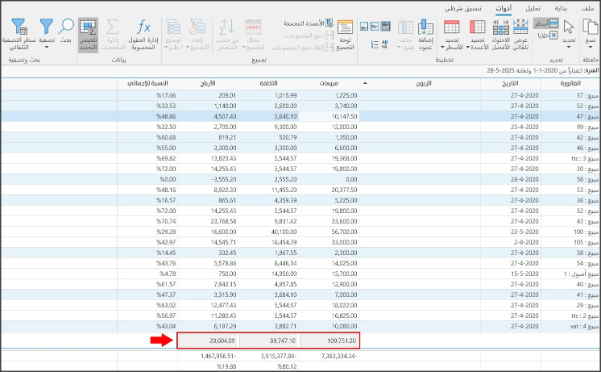The image size is (601, 372).
Task: Click the Merge Groups (دمج المجموعات) icon
Action: [x=329, y=36]
